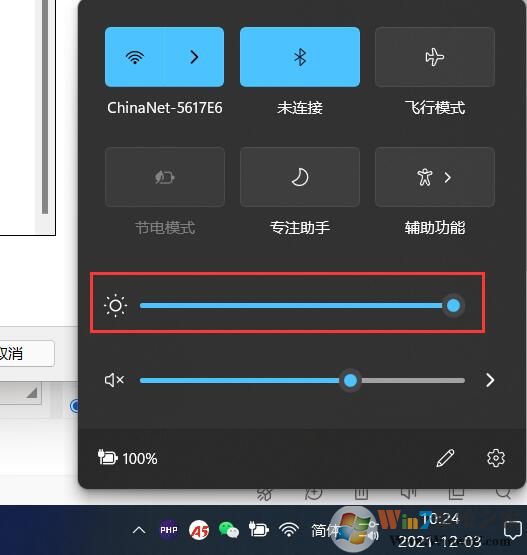Screen dimensions: 527x555
Task: Edit quick settings with the pencil icon
Action: [x=445, y=458]
